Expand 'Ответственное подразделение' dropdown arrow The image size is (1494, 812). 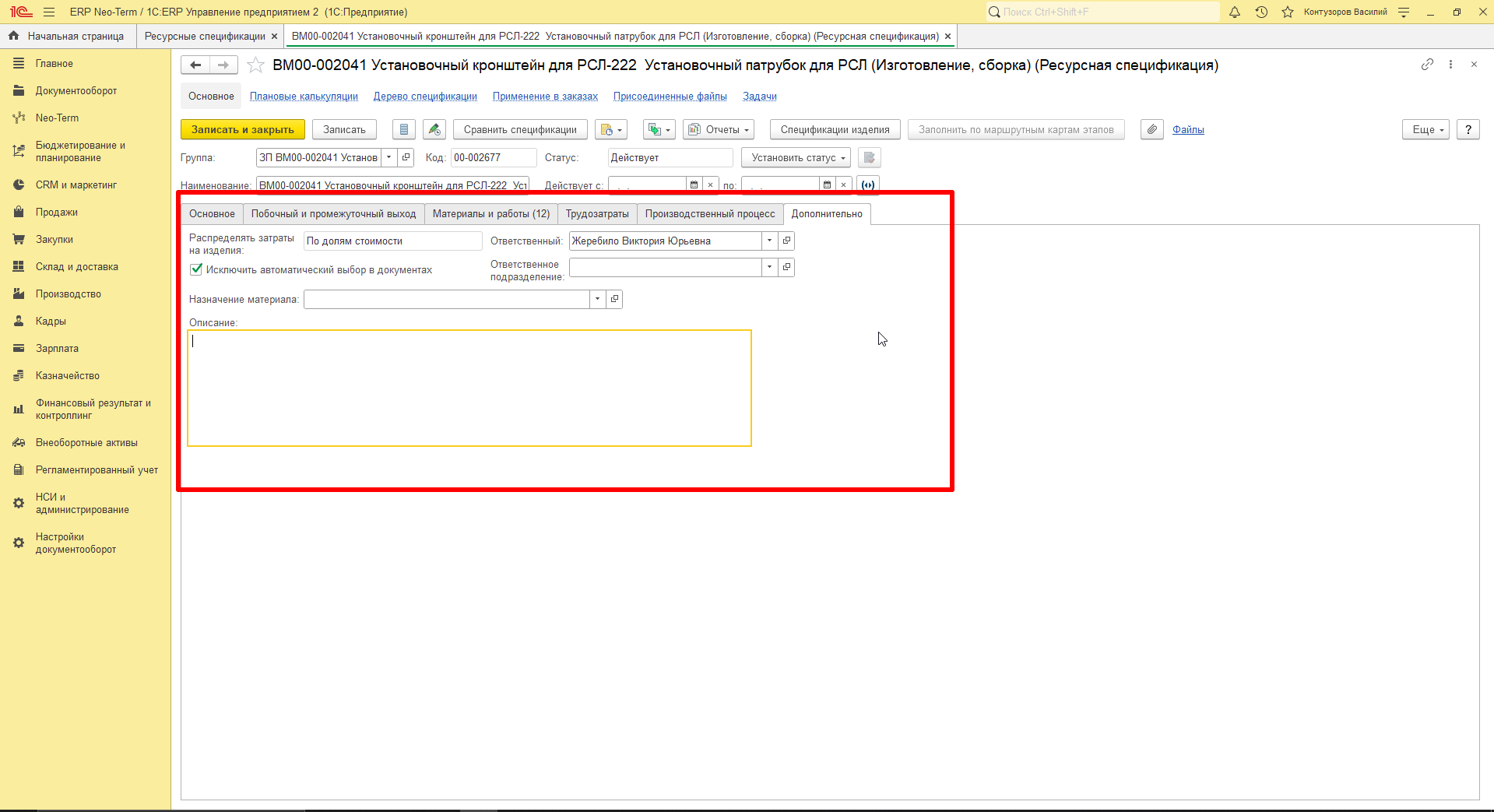coord(769,267)
